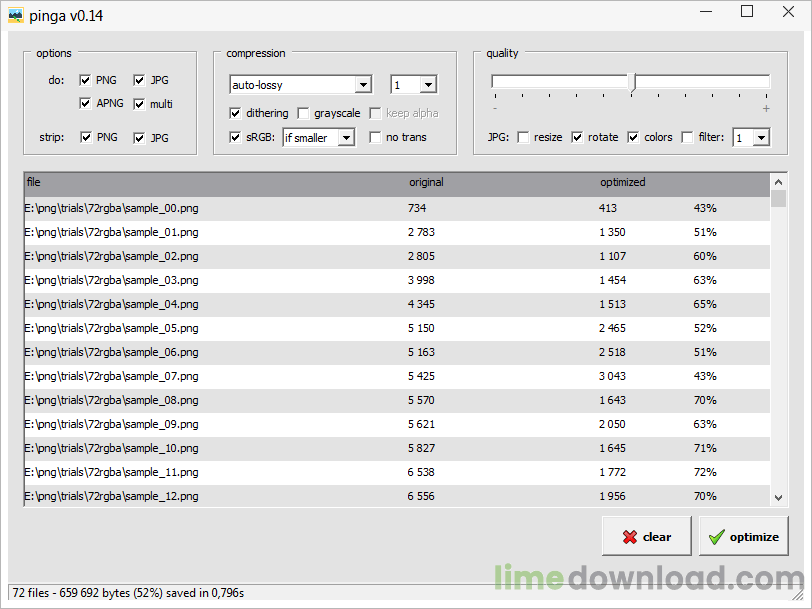Click the file column header
Screen dimensions: 812x609
[x=35, y=183]
